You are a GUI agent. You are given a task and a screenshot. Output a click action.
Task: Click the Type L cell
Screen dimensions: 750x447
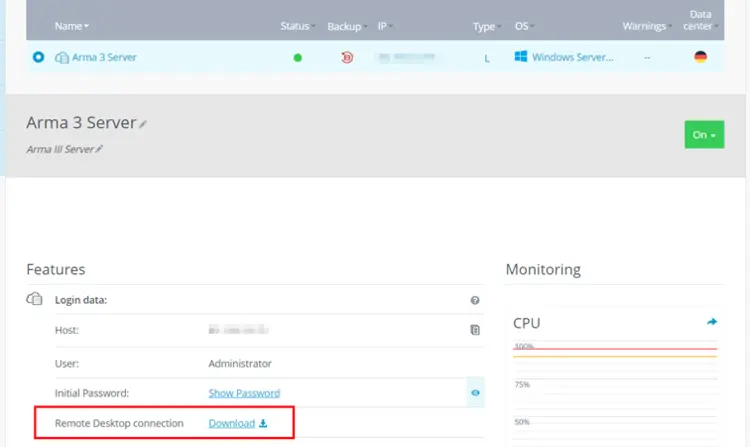click(x=486, y=58)
